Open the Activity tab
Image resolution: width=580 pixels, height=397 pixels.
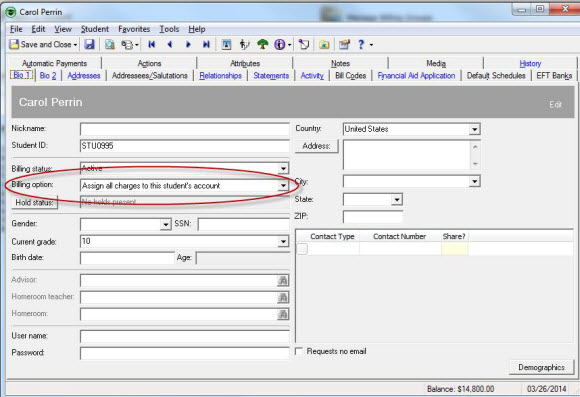312,75
